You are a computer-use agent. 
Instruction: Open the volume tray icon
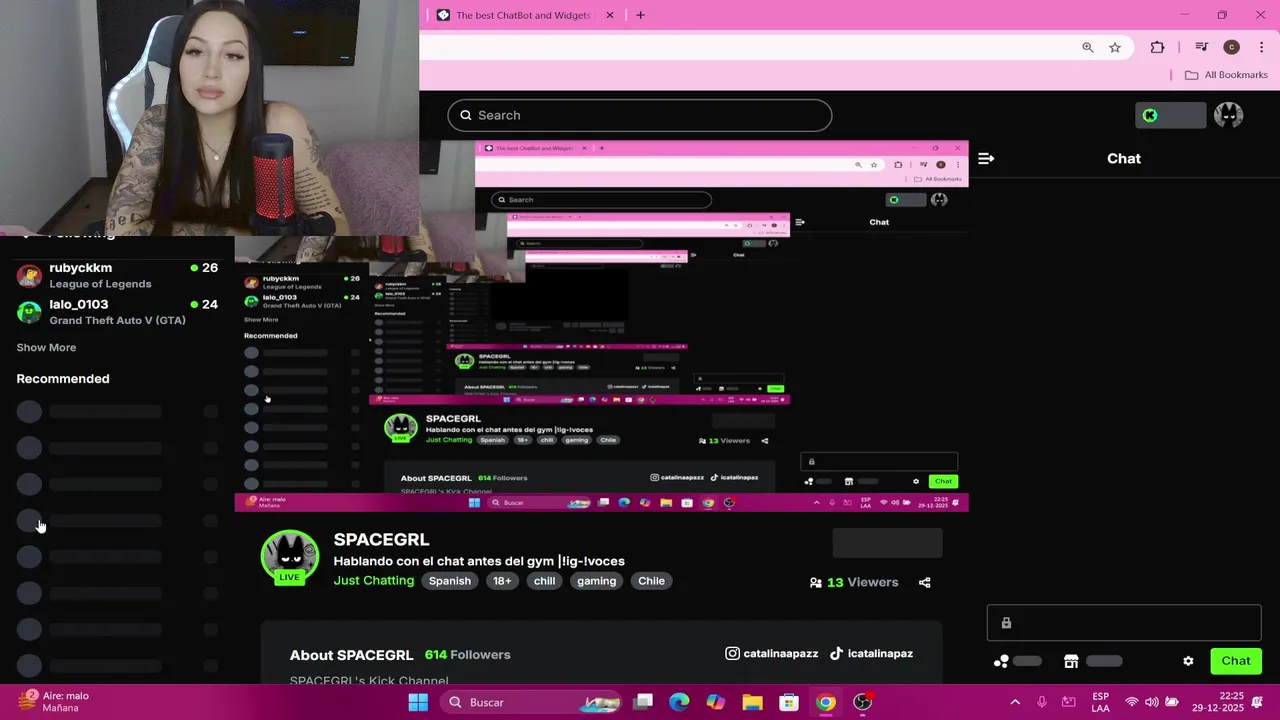(x=1152, y=702)
